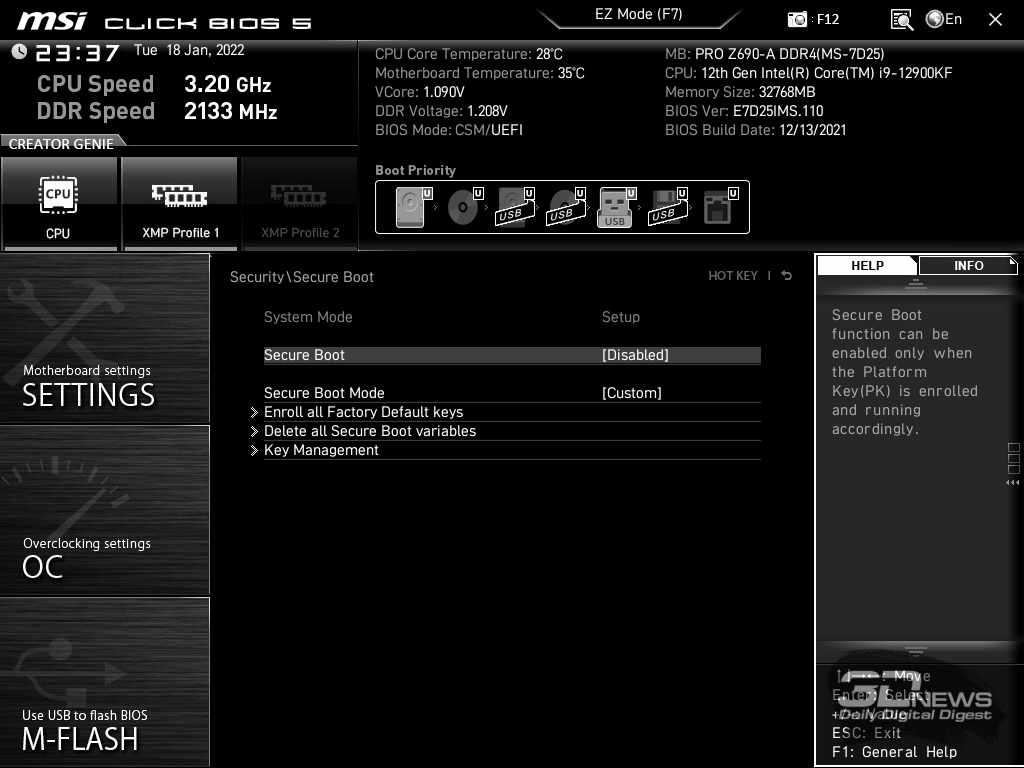Image resolution: width=1024 pixels, height=768 pixels.
Task: Click the side panel collapse arrows
Action: [x=1013, y=483]
